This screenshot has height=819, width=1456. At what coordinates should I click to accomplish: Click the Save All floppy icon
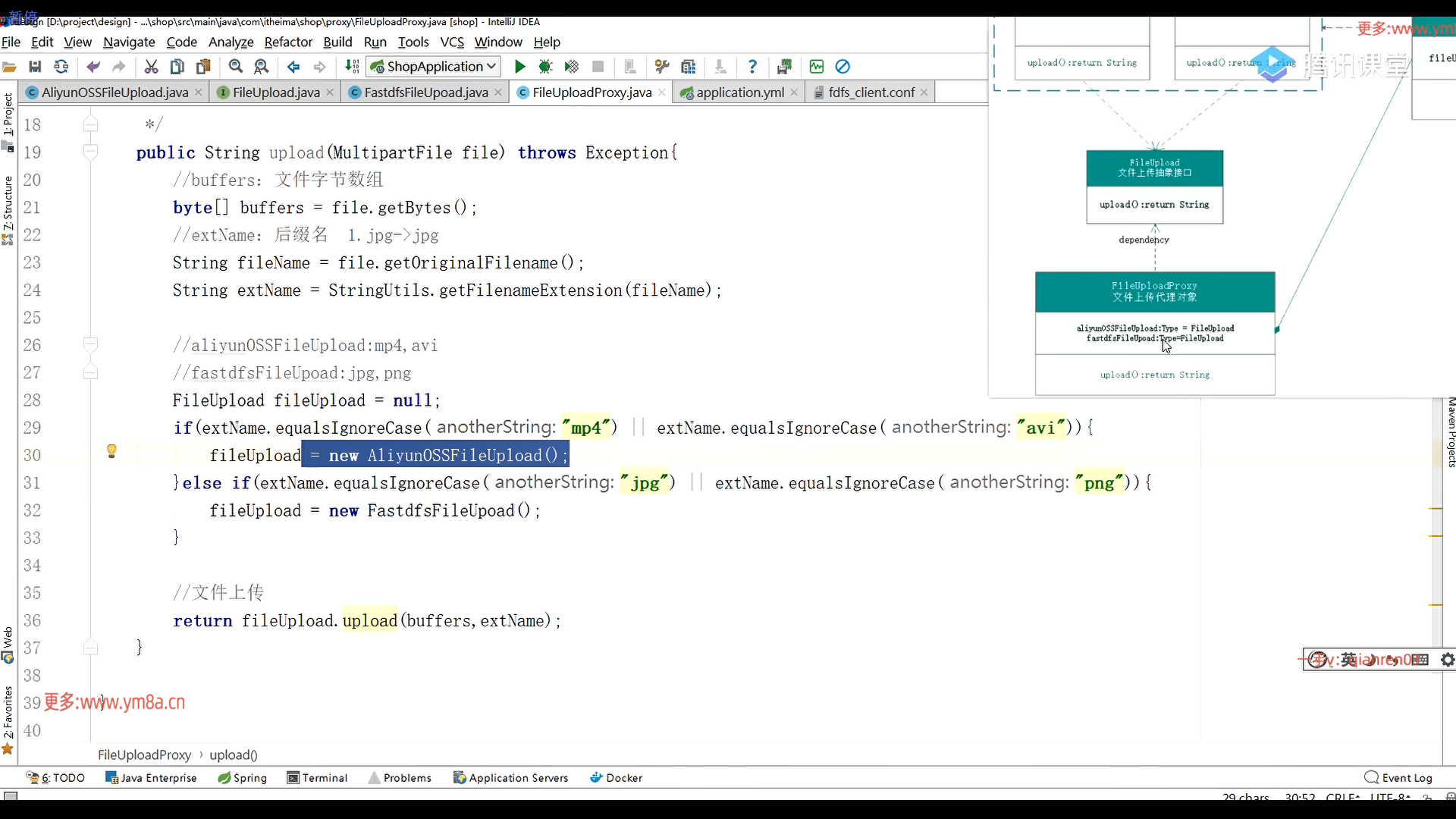click(35, 67)
